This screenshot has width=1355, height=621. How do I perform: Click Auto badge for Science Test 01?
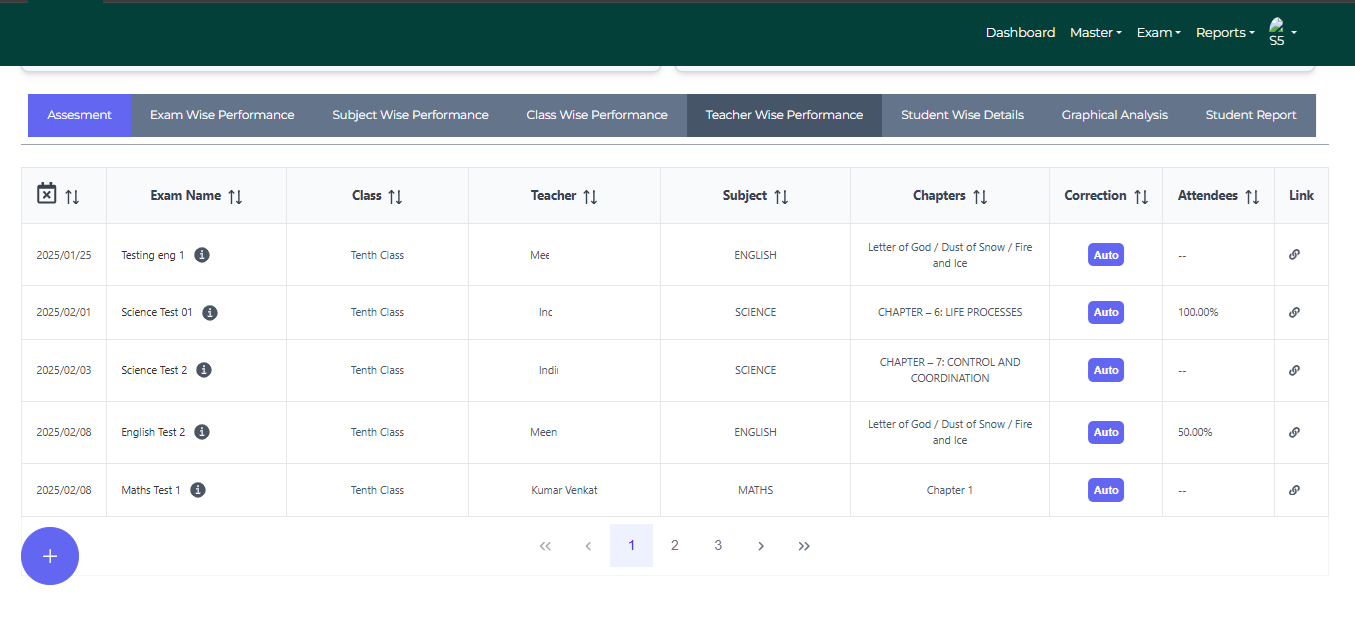[1105, 312]
